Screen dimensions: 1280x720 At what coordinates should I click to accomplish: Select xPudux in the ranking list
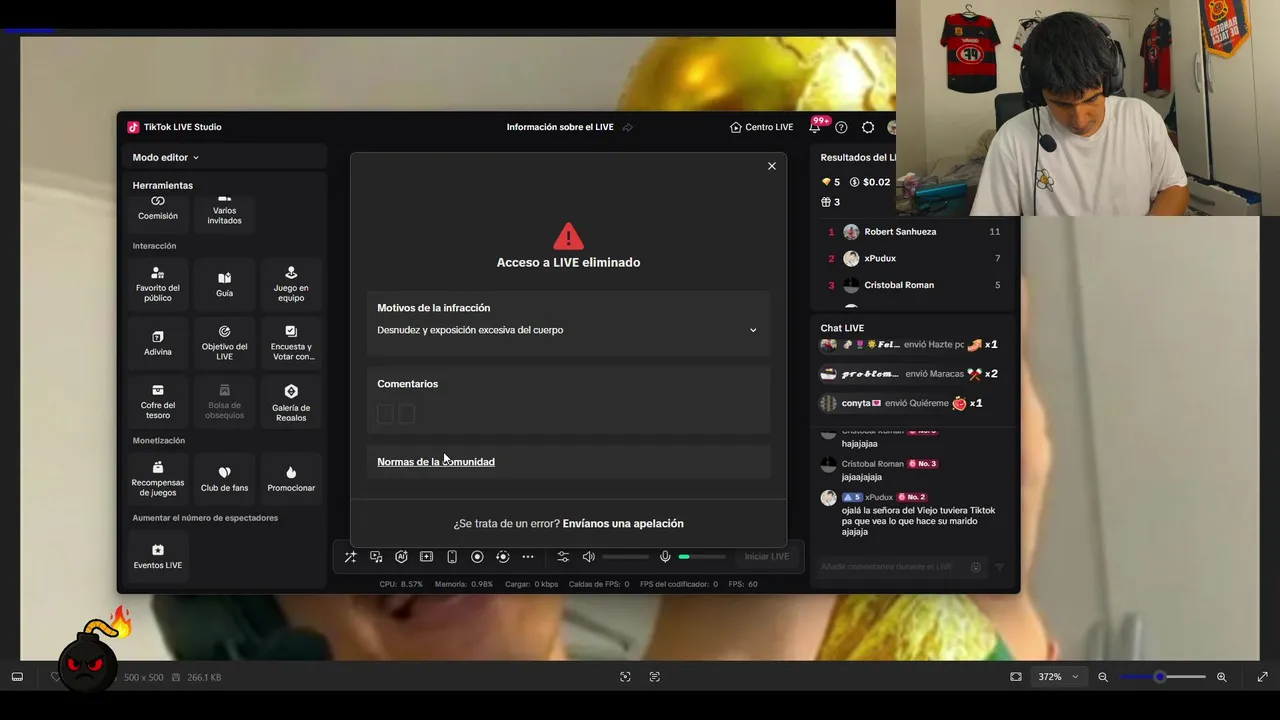[914, 258]
